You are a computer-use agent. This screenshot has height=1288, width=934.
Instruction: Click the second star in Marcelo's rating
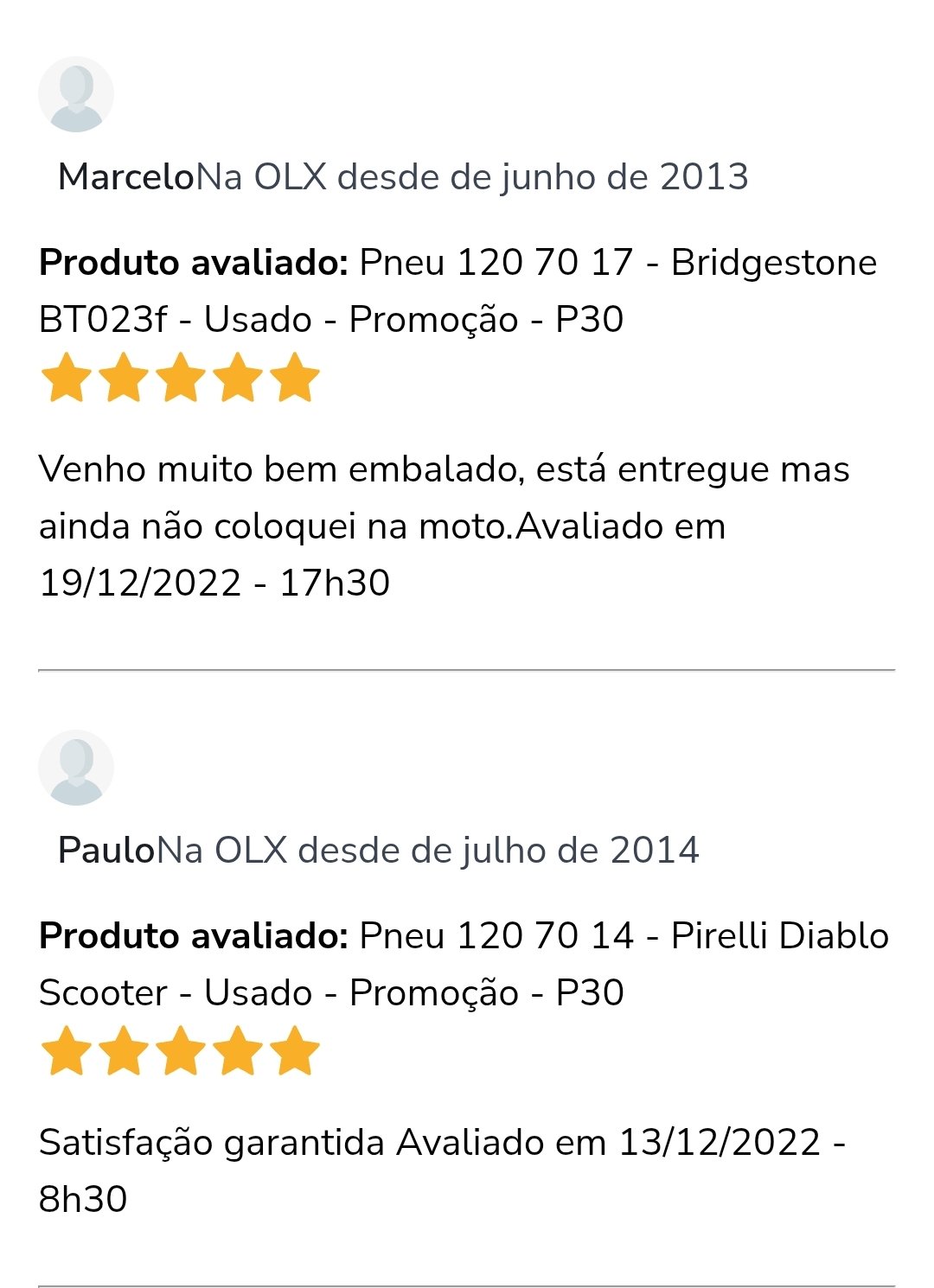point(124,378)
